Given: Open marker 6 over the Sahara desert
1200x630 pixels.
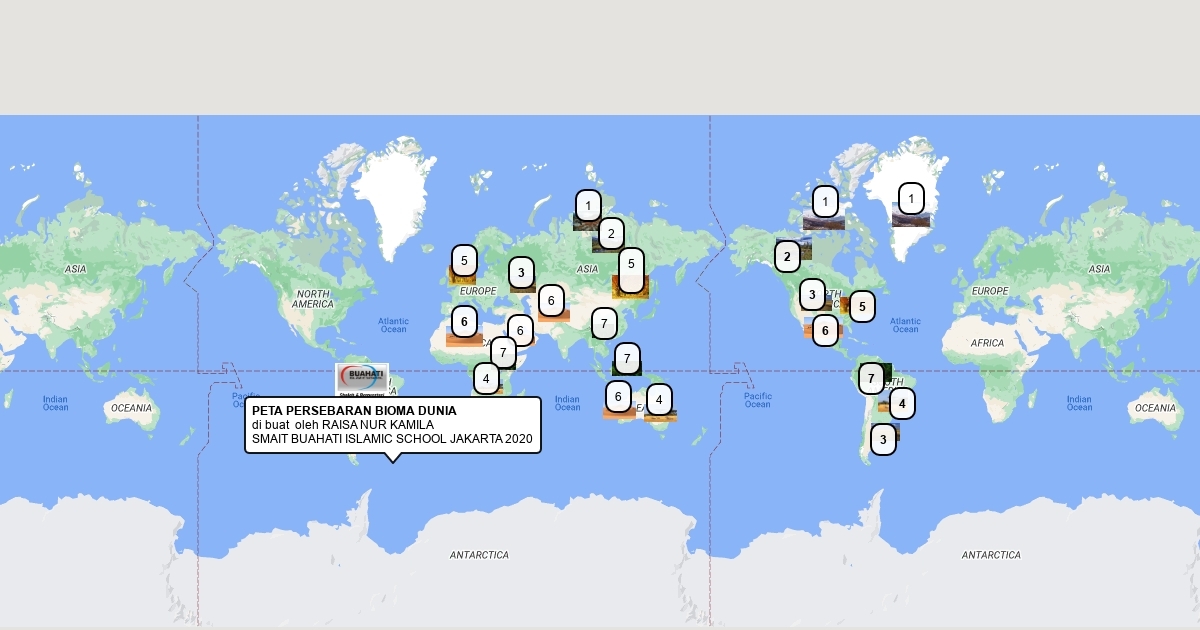Looking at the screenshot, I should (x=464, y=322).
